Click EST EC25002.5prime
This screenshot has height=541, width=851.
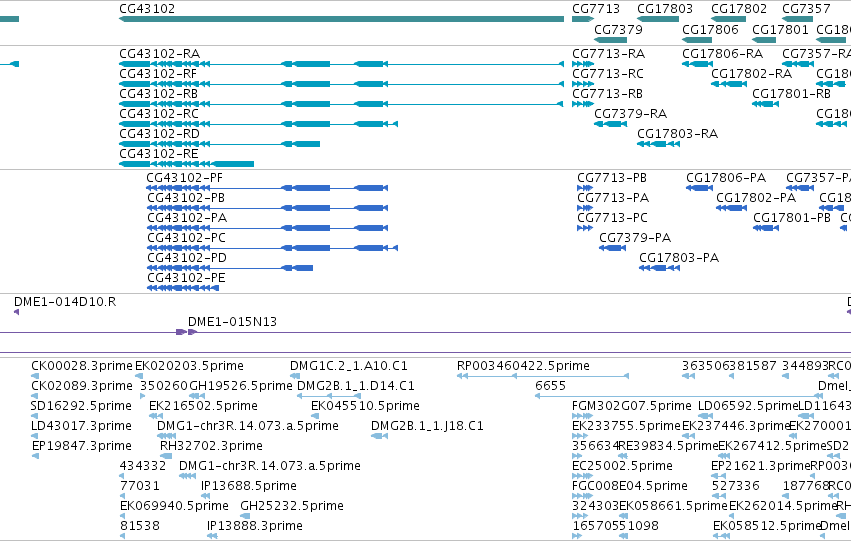[623, 467]
